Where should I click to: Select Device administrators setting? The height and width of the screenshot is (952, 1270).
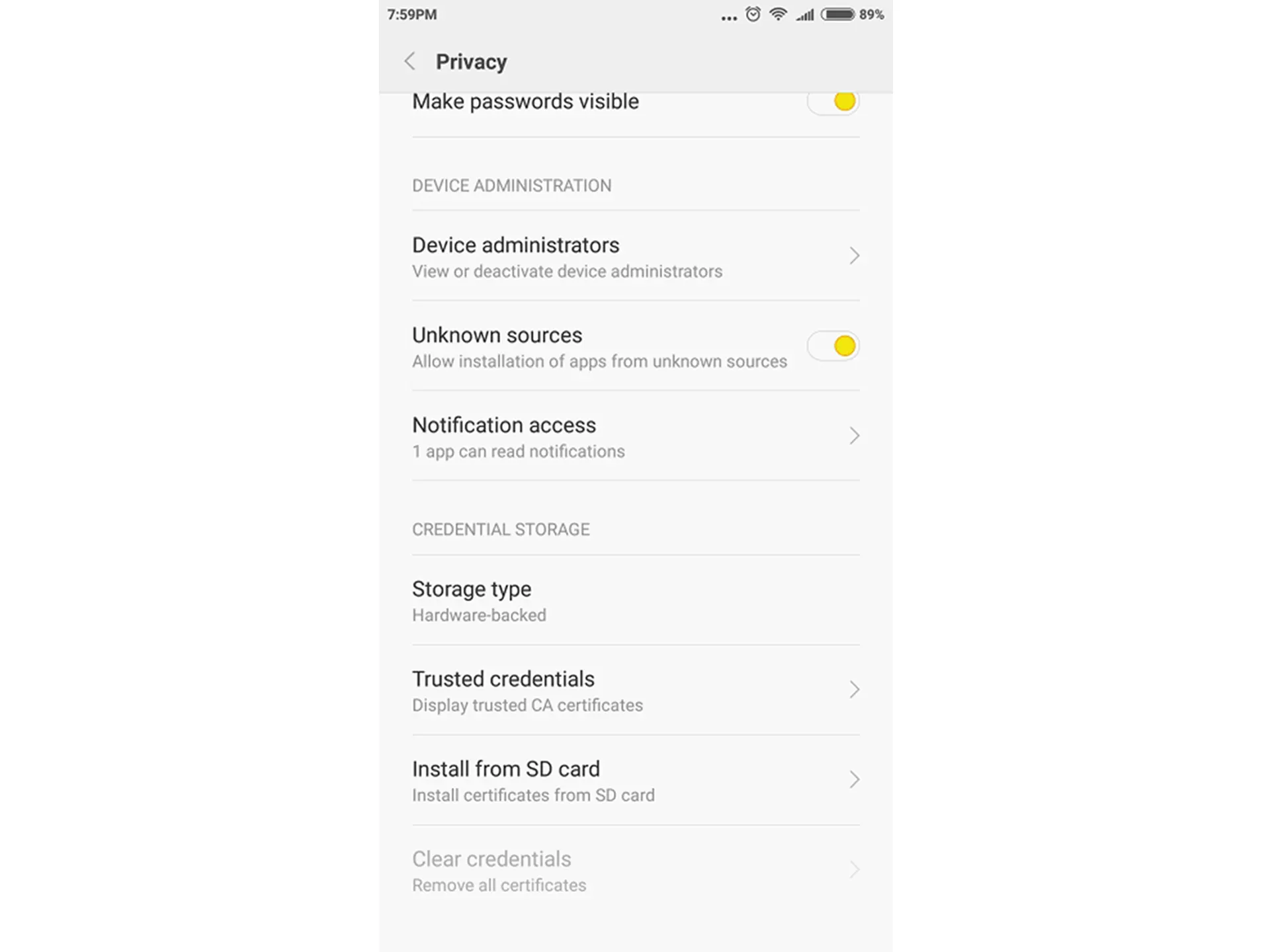coord(635,256)
